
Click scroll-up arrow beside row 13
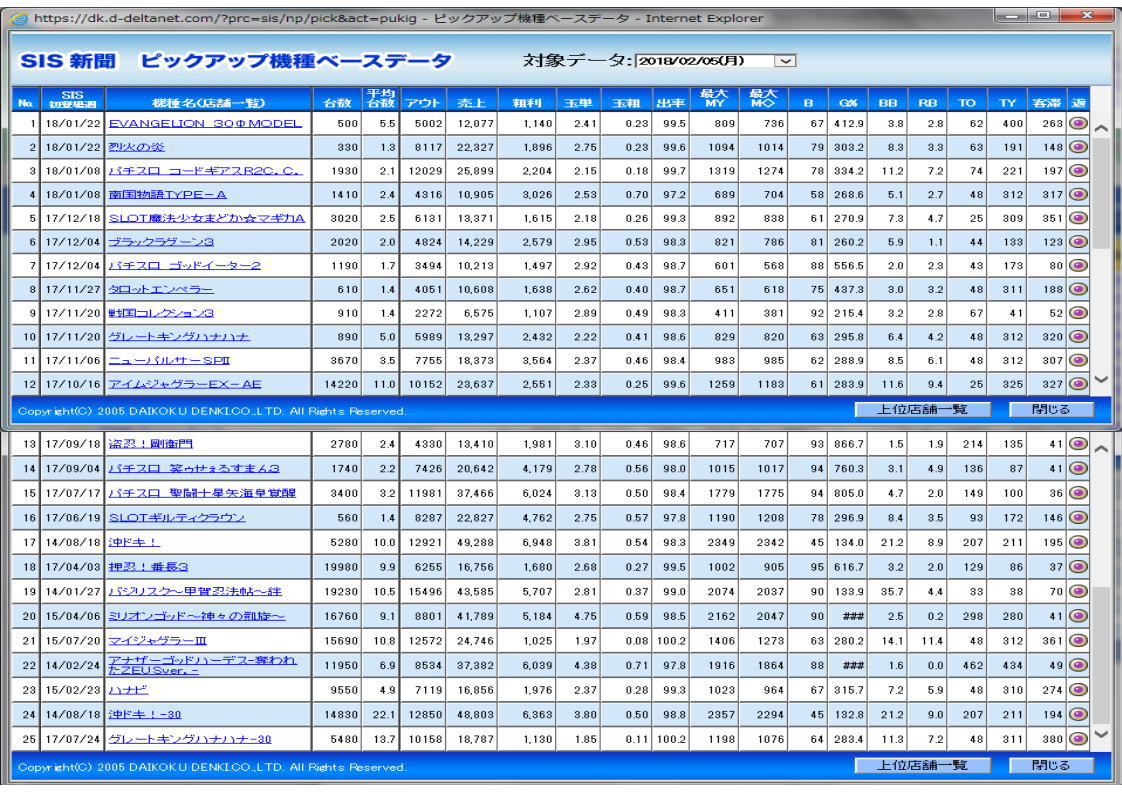[x=1101, y=449]
